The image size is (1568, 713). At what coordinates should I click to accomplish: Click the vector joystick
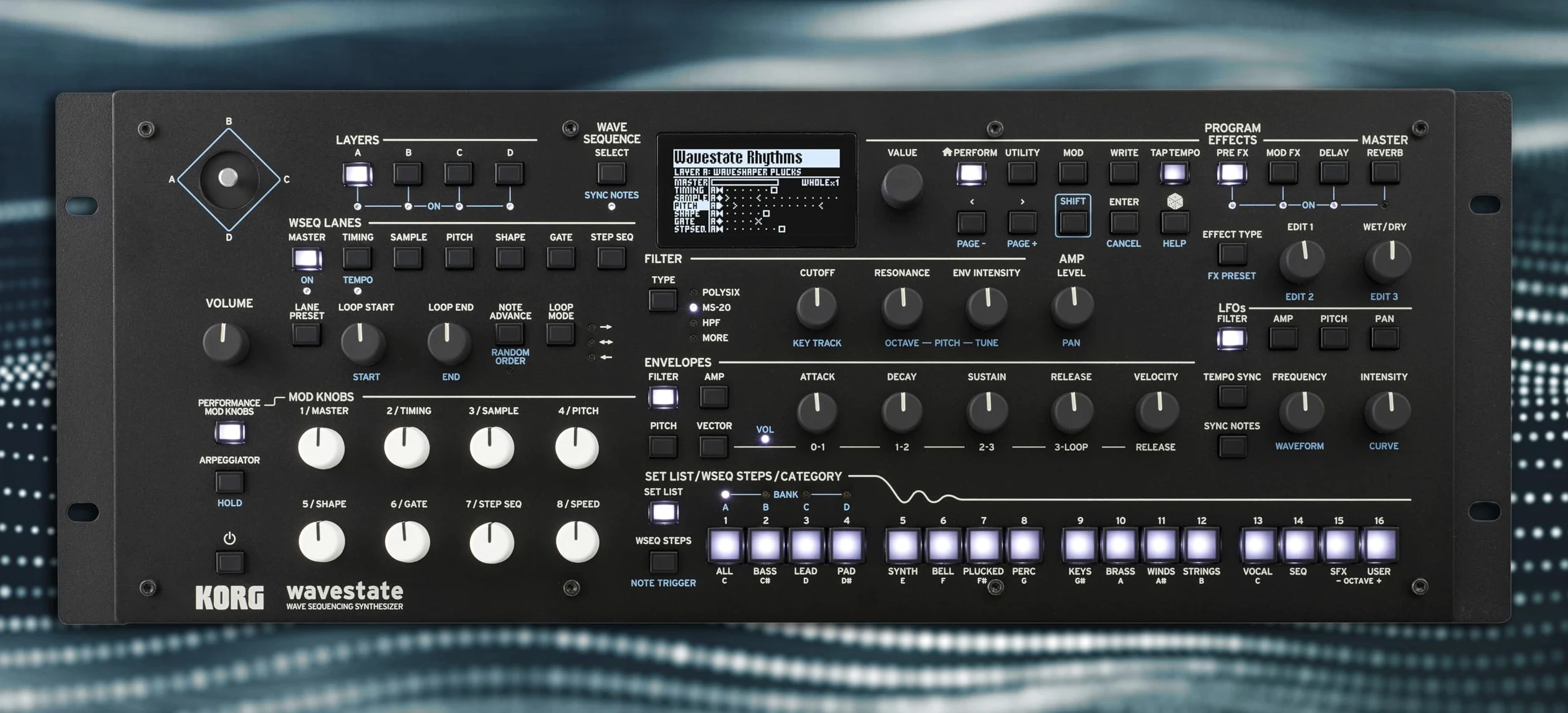228,178
